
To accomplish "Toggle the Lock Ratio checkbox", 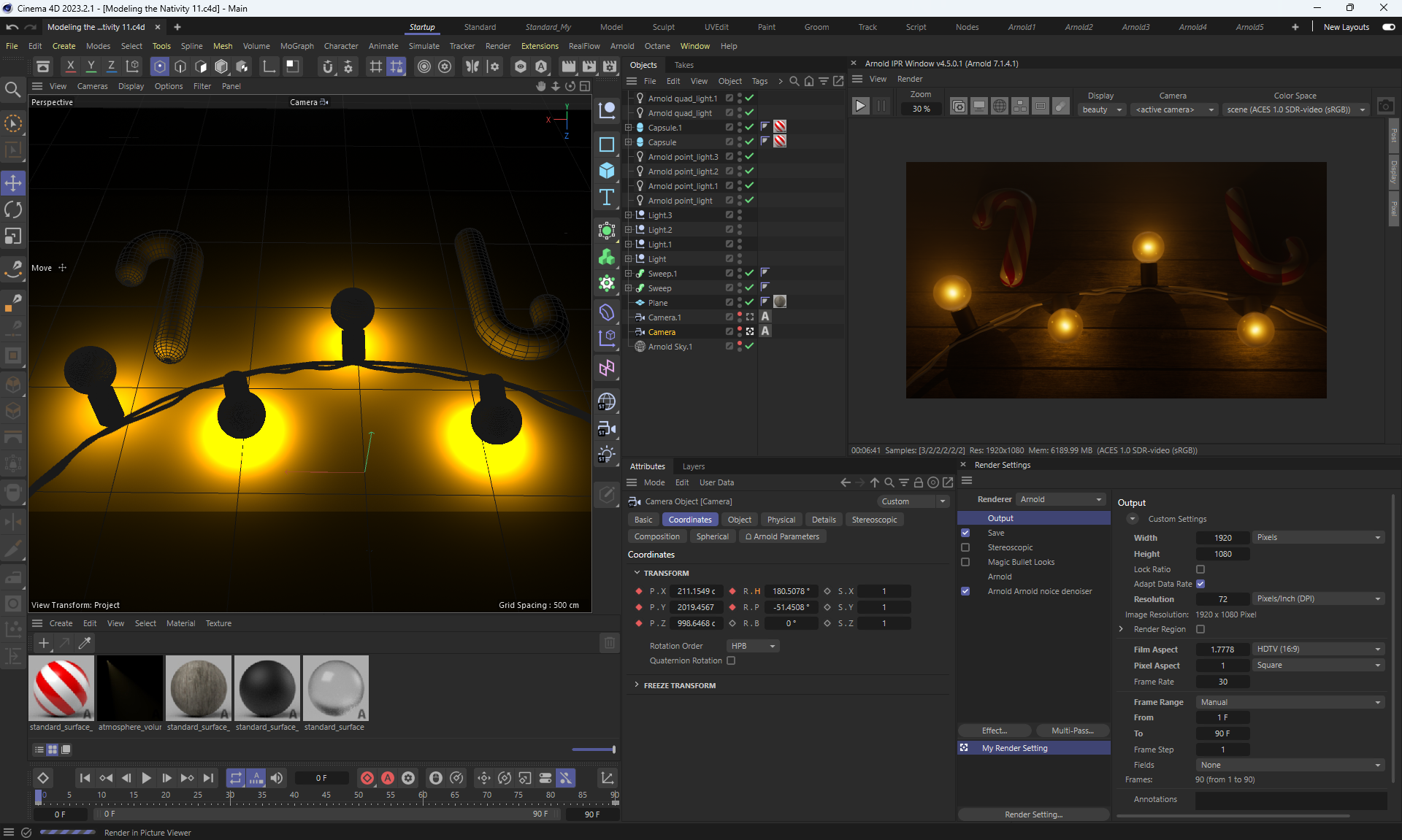I will (x=1200, y=569).
